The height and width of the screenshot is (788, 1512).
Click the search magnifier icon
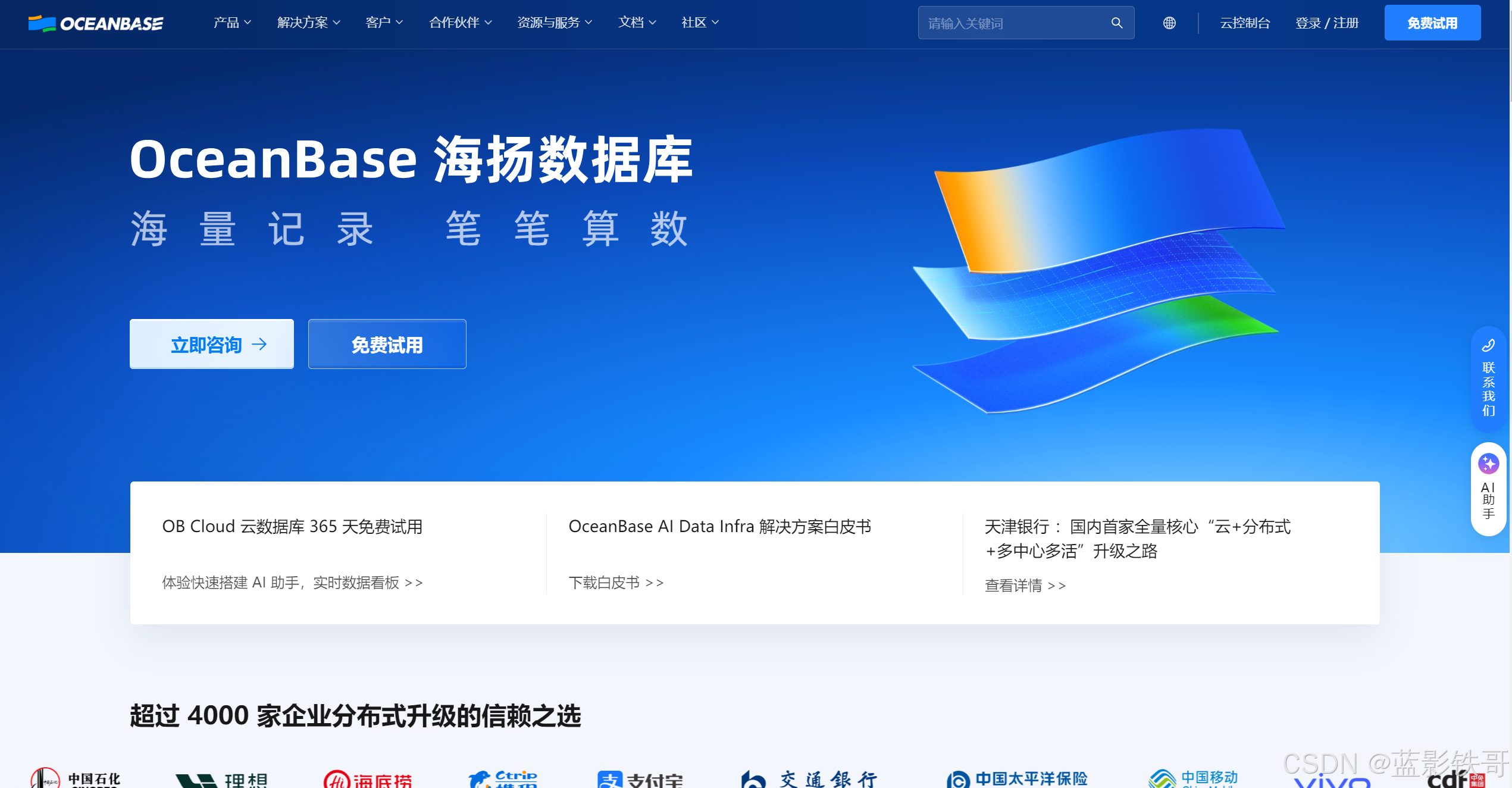[x=1116, y=23]
